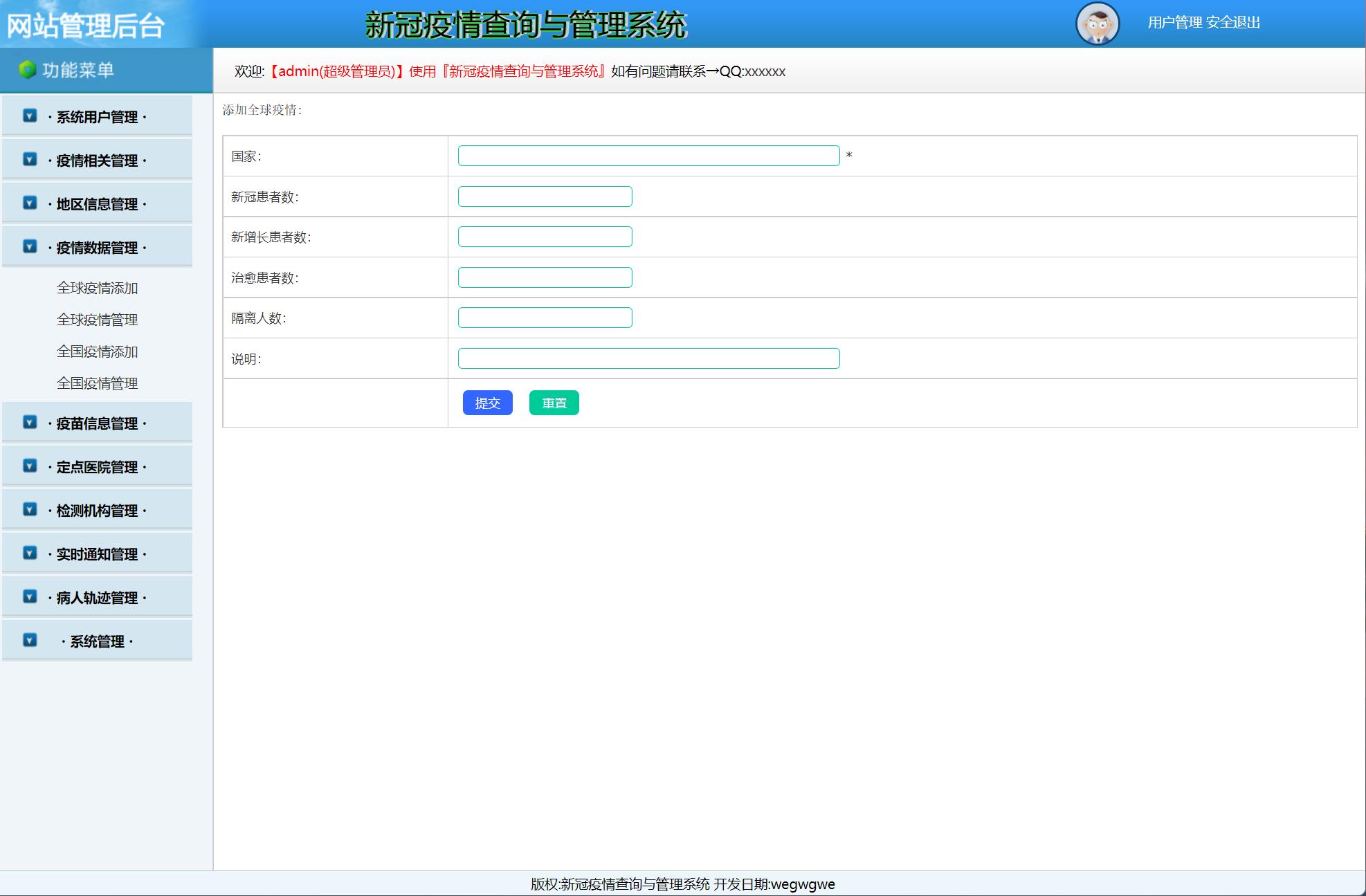Click the arrow icon next to 疫苗信息管理
This screenshot has width=1366, height=896.
click(28, 423)
